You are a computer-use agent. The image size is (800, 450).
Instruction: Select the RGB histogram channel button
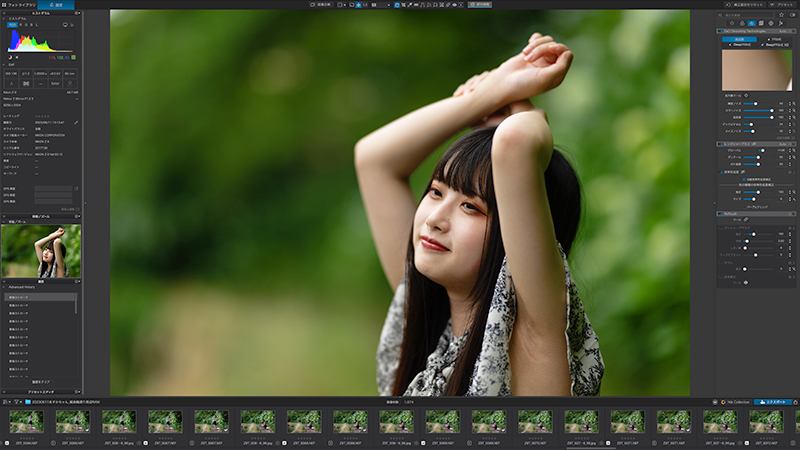pyautogui.click(x=12, y=24)
